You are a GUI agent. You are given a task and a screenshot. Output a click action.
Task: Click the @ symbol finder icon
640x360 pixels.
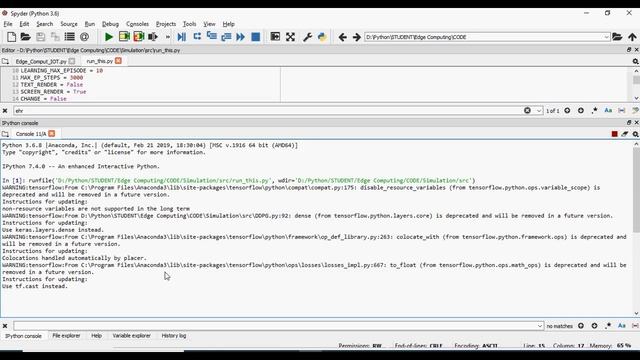click(84, 37)
